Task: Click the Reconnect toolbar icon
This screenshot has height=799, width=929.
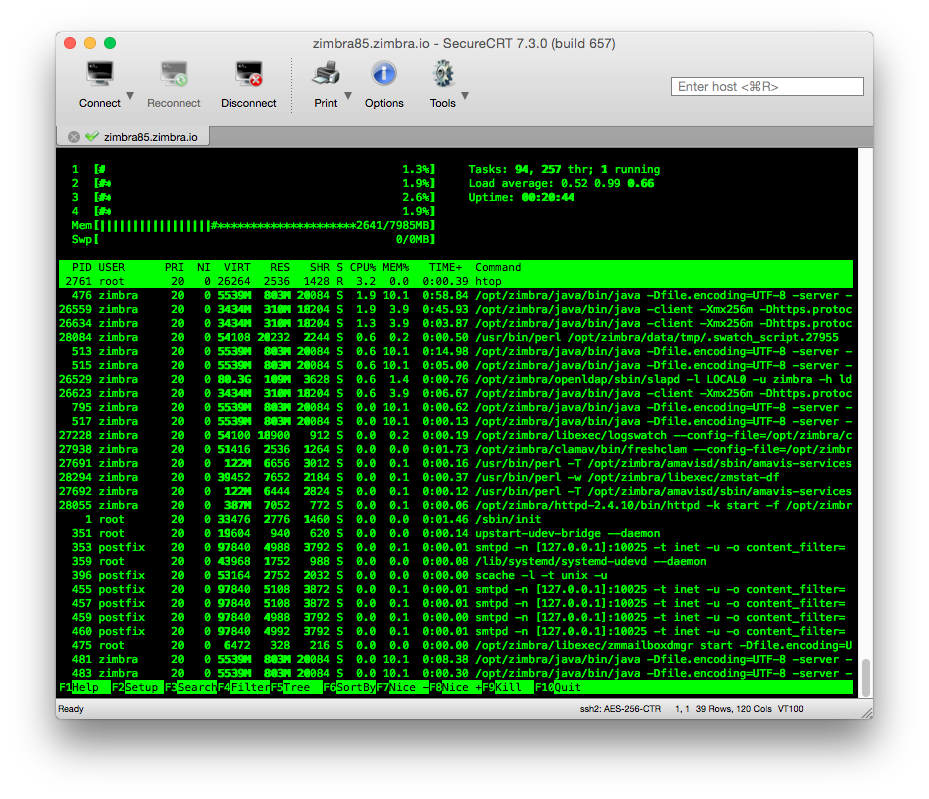Action: [174, 74]
